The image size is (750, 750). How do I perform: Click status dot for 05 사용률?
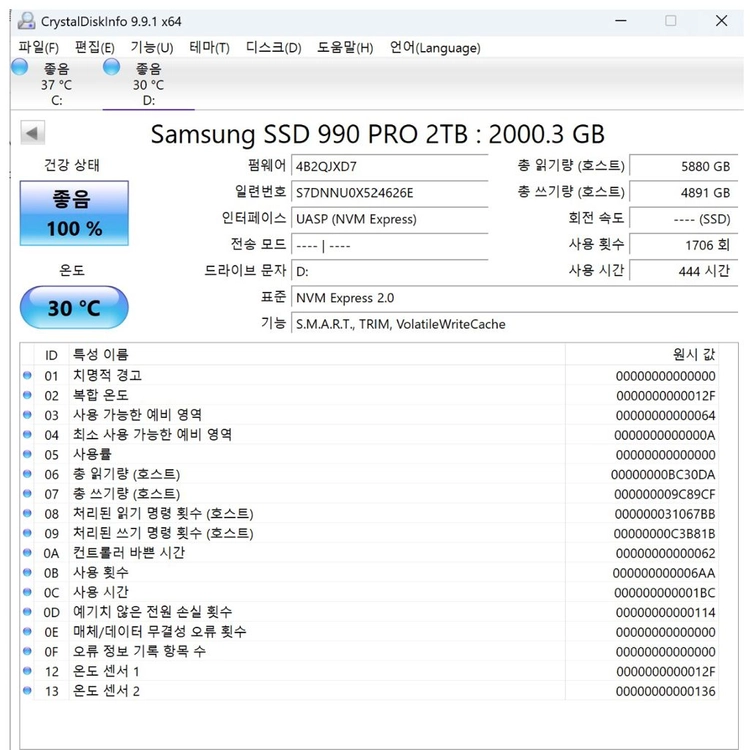(x=27, y=454)
